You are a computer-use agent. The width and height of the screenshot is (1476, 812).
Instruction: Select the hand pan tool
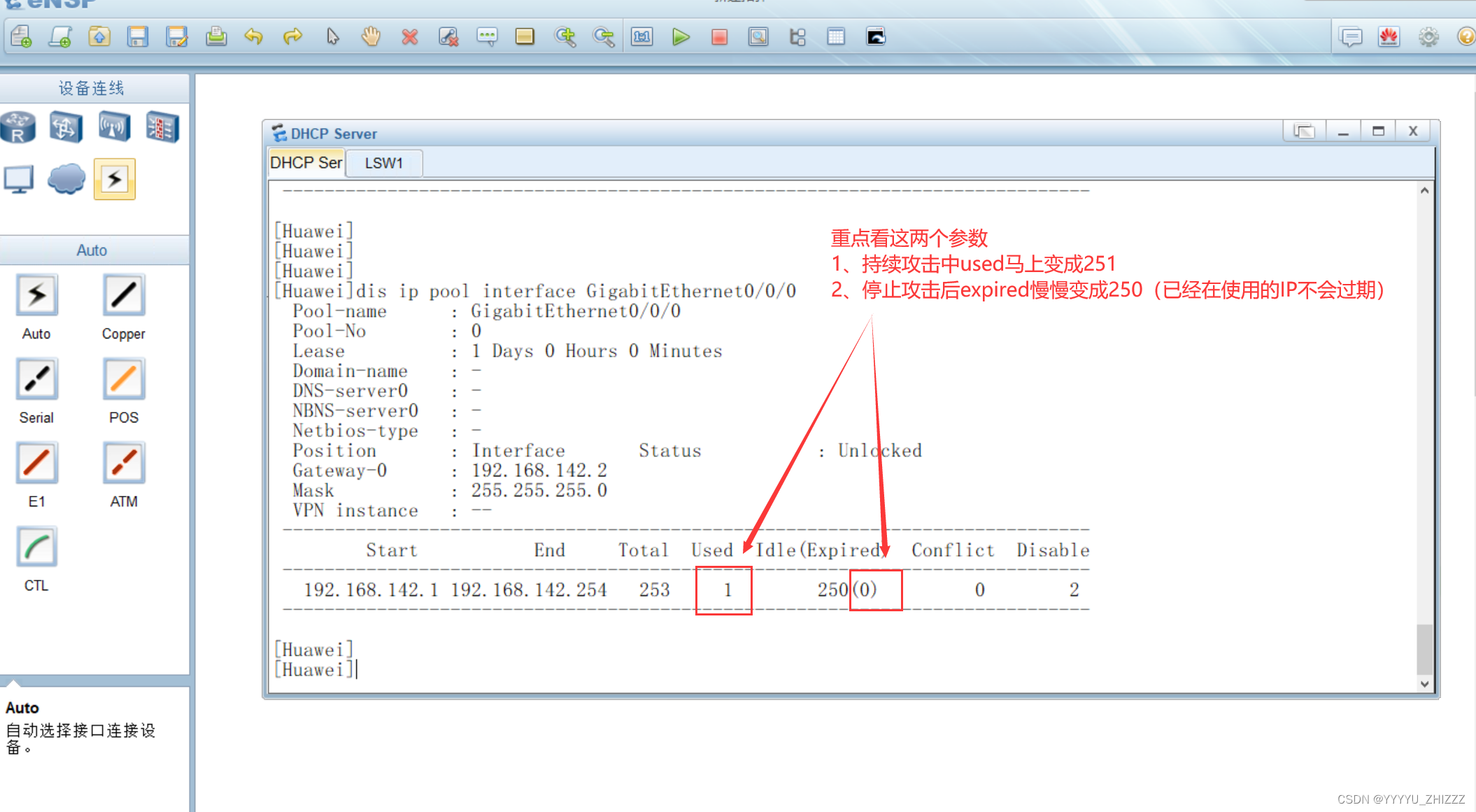pyautogui.click(x=371, y=36)
